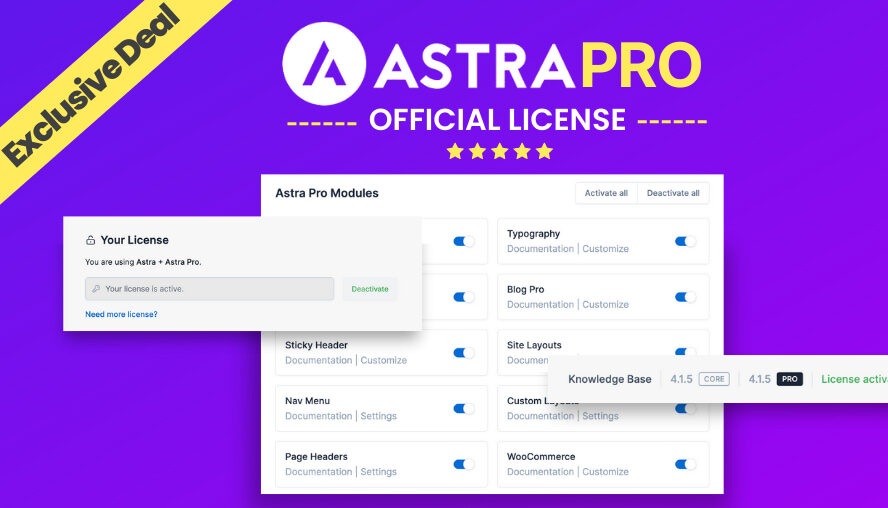Click the Deactivate all button

(673, 193)
